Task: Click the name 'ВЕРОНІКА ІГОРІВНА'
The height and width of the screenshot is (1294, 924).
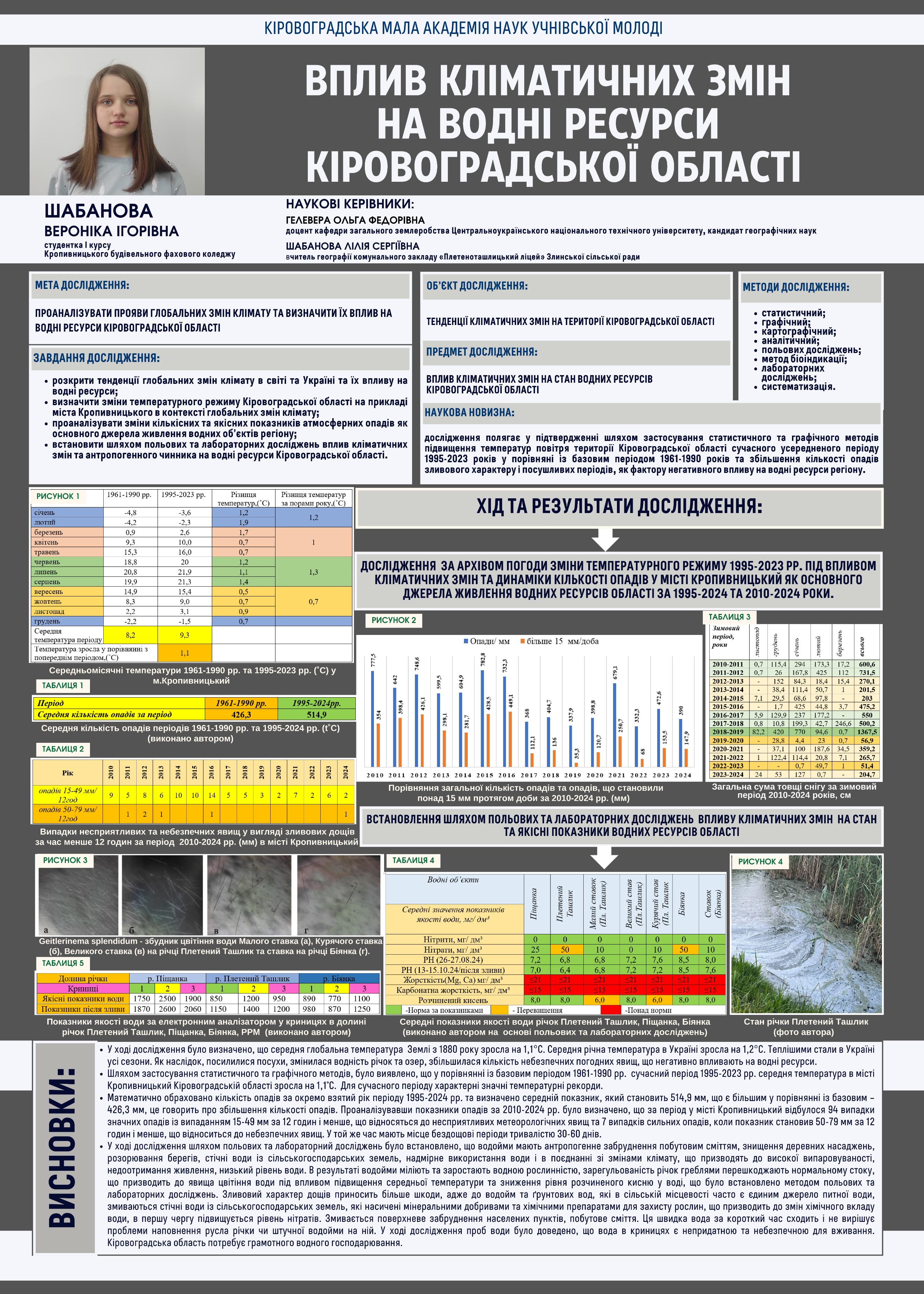Action: click(111, 231)
